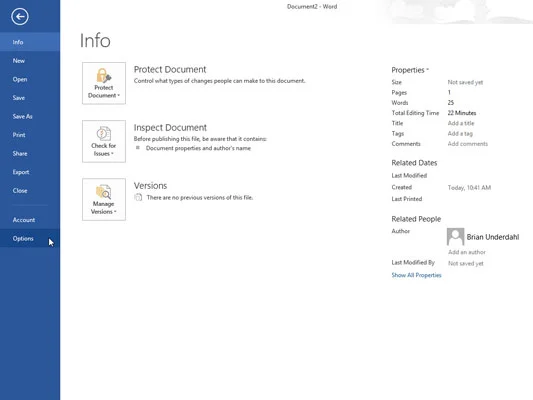Image resolution: width=533 pixels, height=400 pixels.
Task: Open the Check for Issues icon button
Action: (104, 141)
